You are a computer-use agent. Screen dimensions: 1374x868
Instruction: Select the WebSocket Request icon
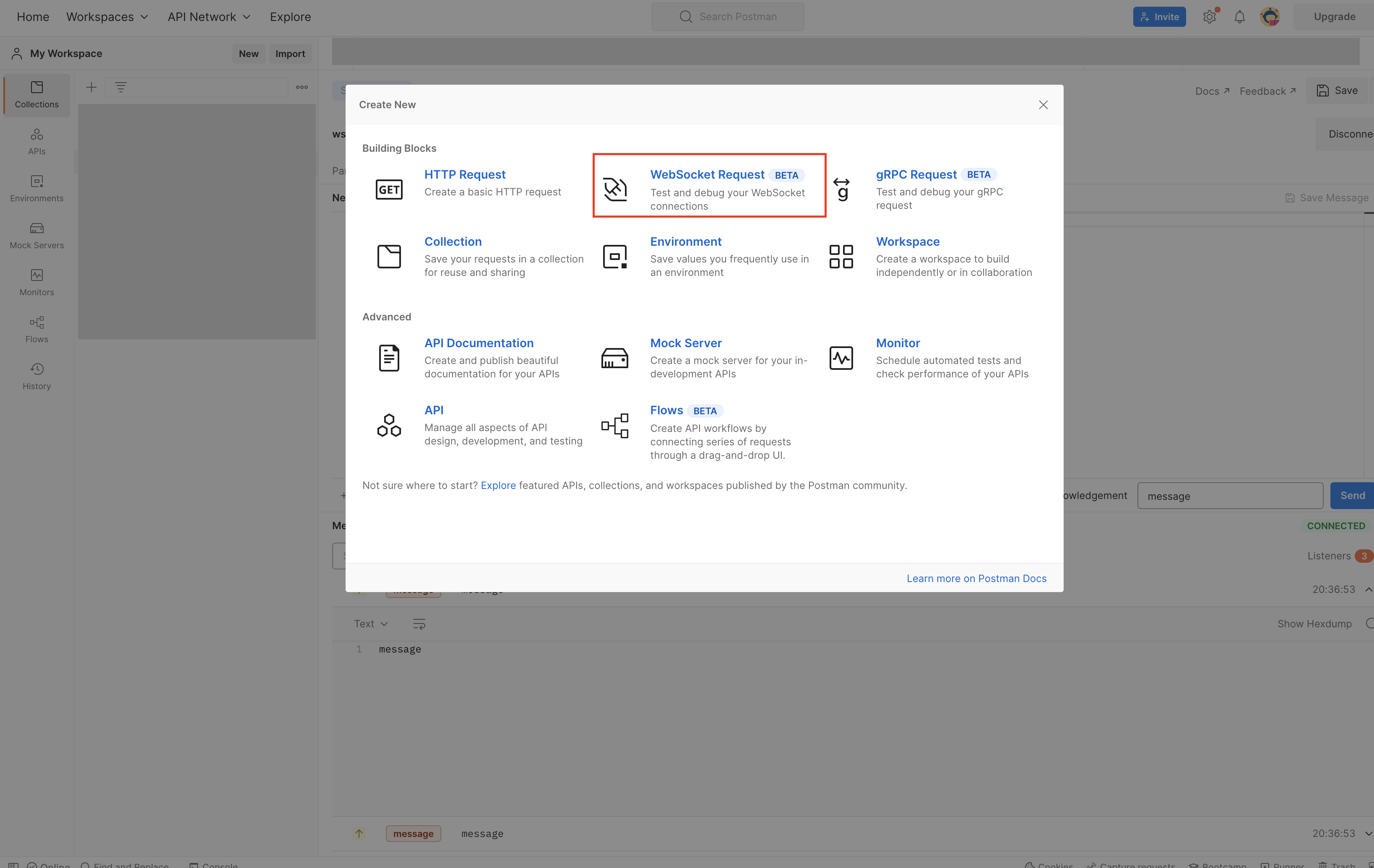coord(614,190)
